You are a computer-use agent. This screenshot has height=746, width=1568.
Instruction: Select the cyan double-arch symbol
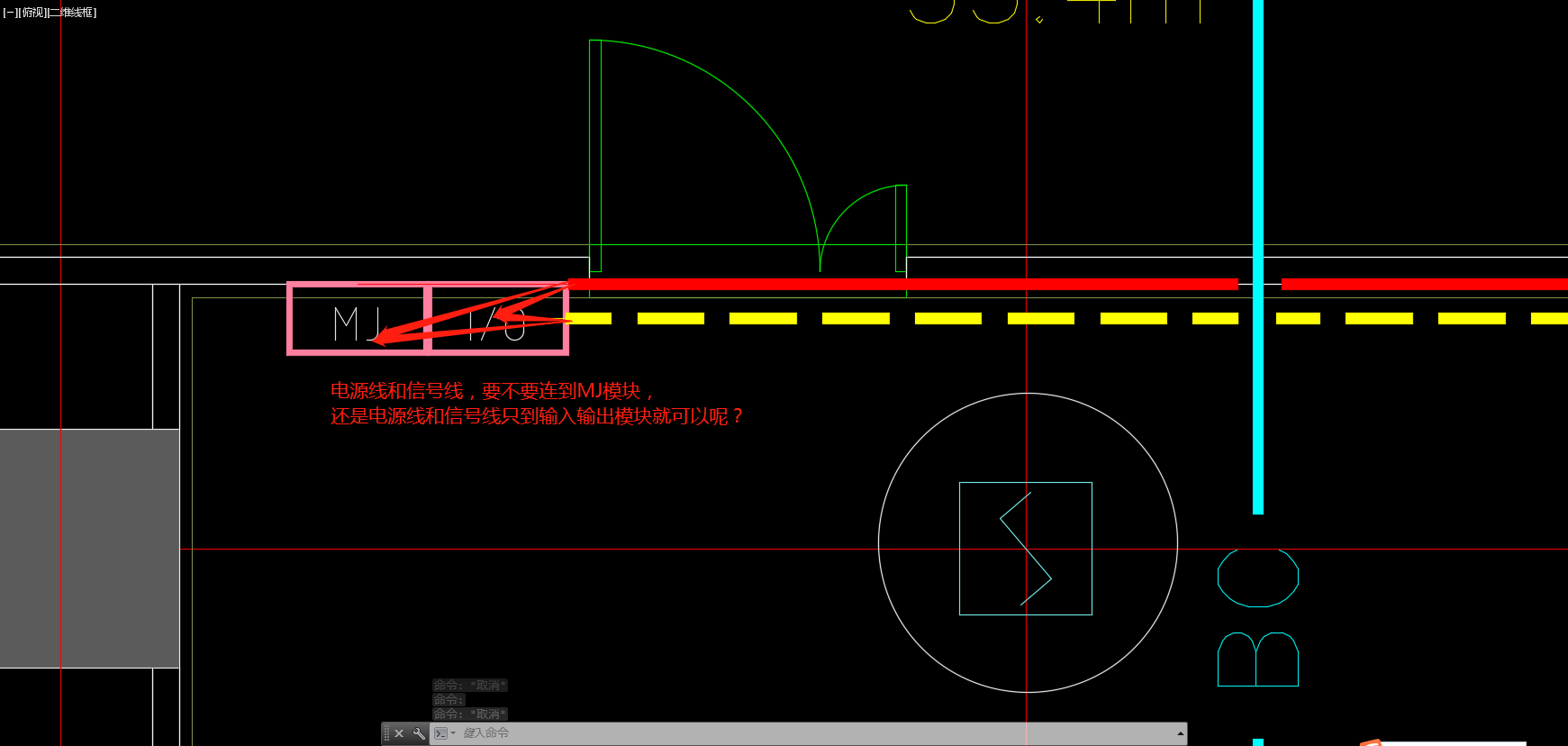coord(1258,659)
